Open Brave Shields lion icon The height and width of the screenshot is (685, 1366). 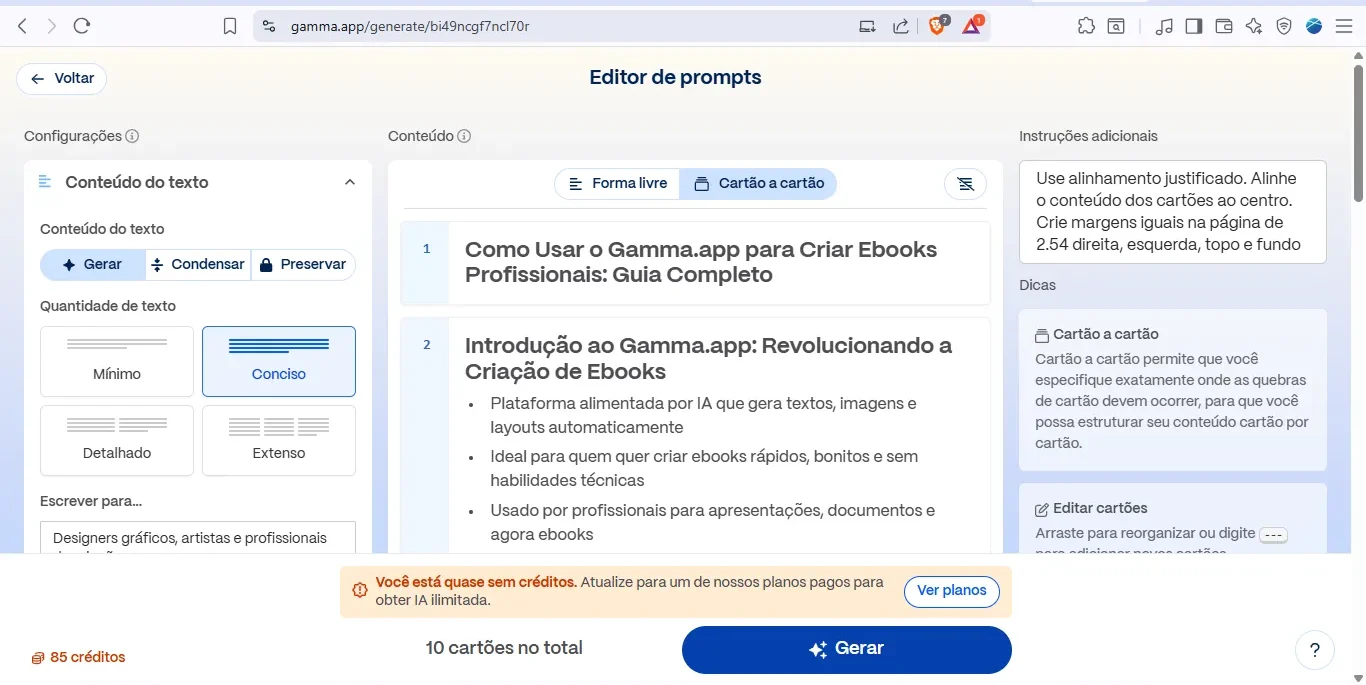click(x=938, y=26)
